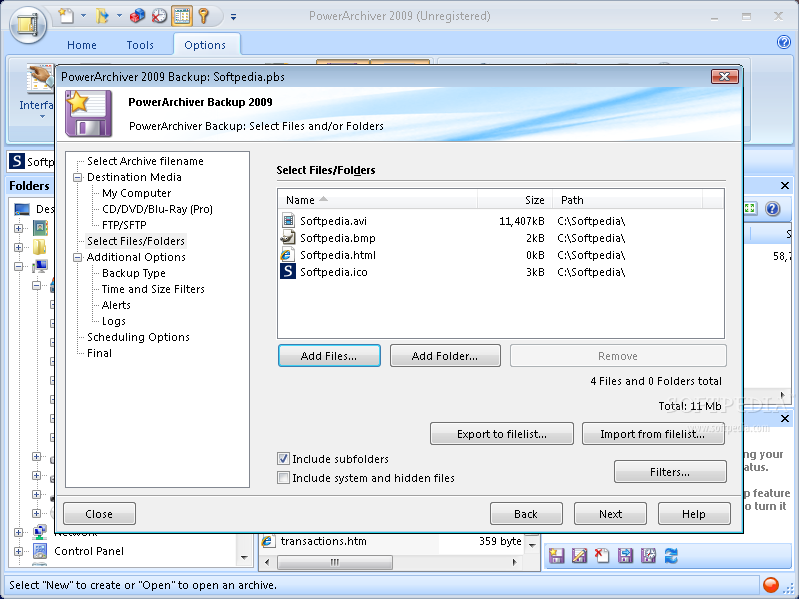This screenshot has width=799, height=599.
Task: Click the golden key icon in quick toolbar
Action: pos(204,16)
